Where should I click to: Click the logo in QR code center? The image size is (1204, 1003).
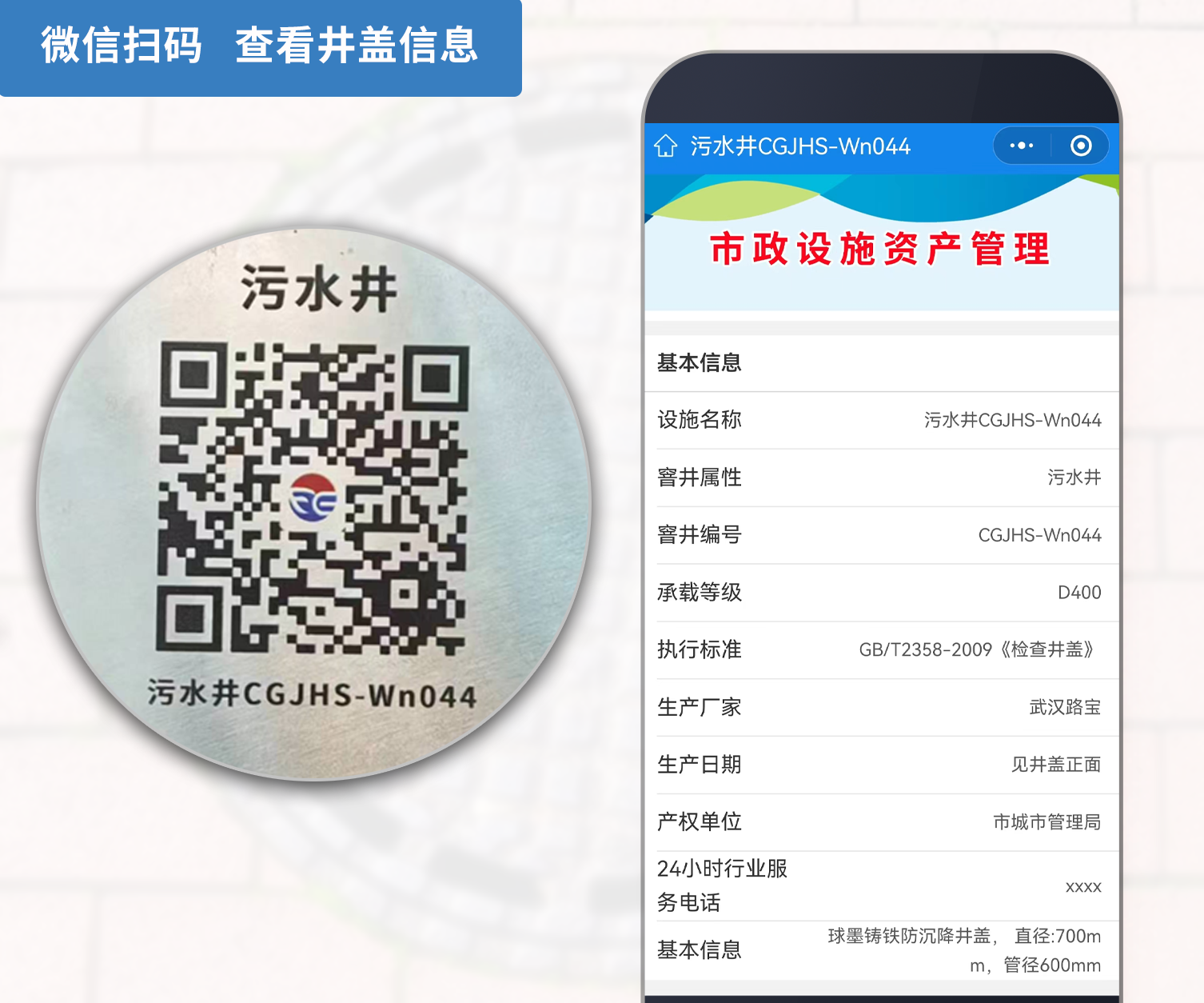tap(313, 498)
